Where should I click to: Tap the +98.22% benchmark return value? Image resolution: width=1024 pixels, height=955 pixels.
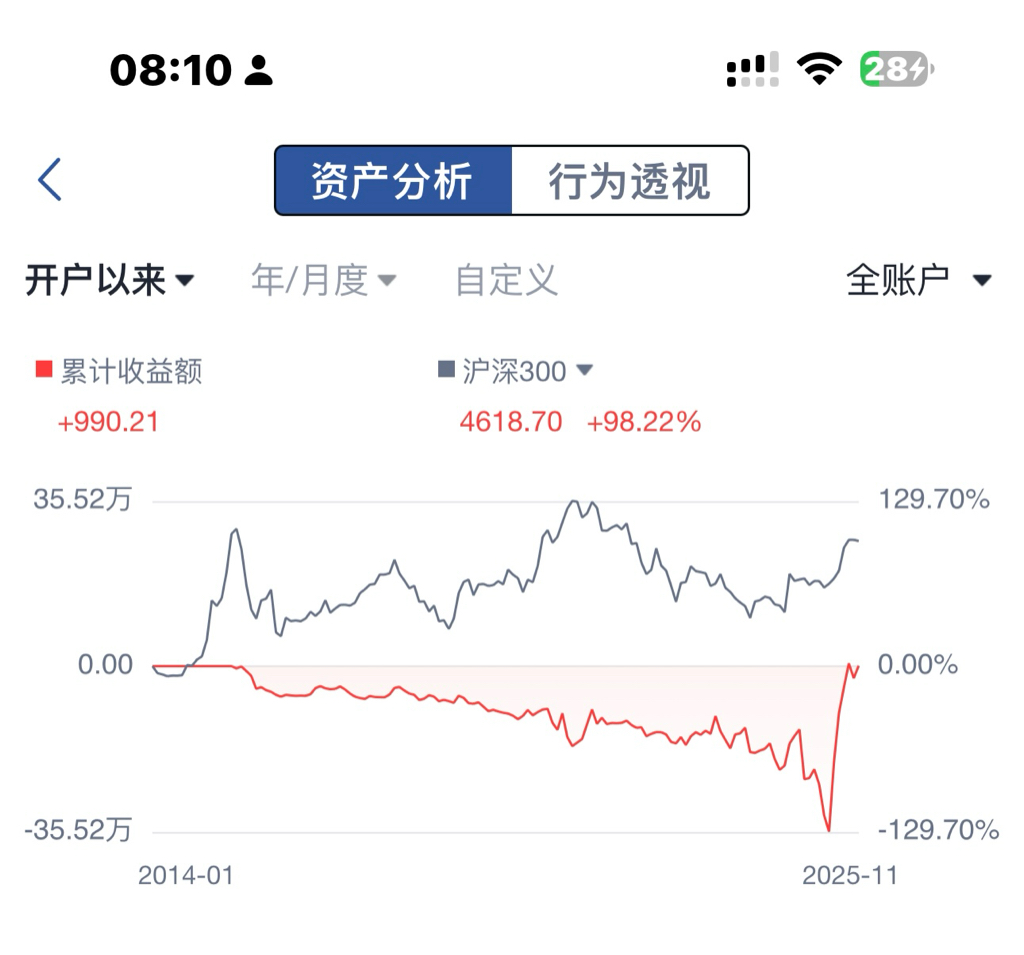[644, 422]
